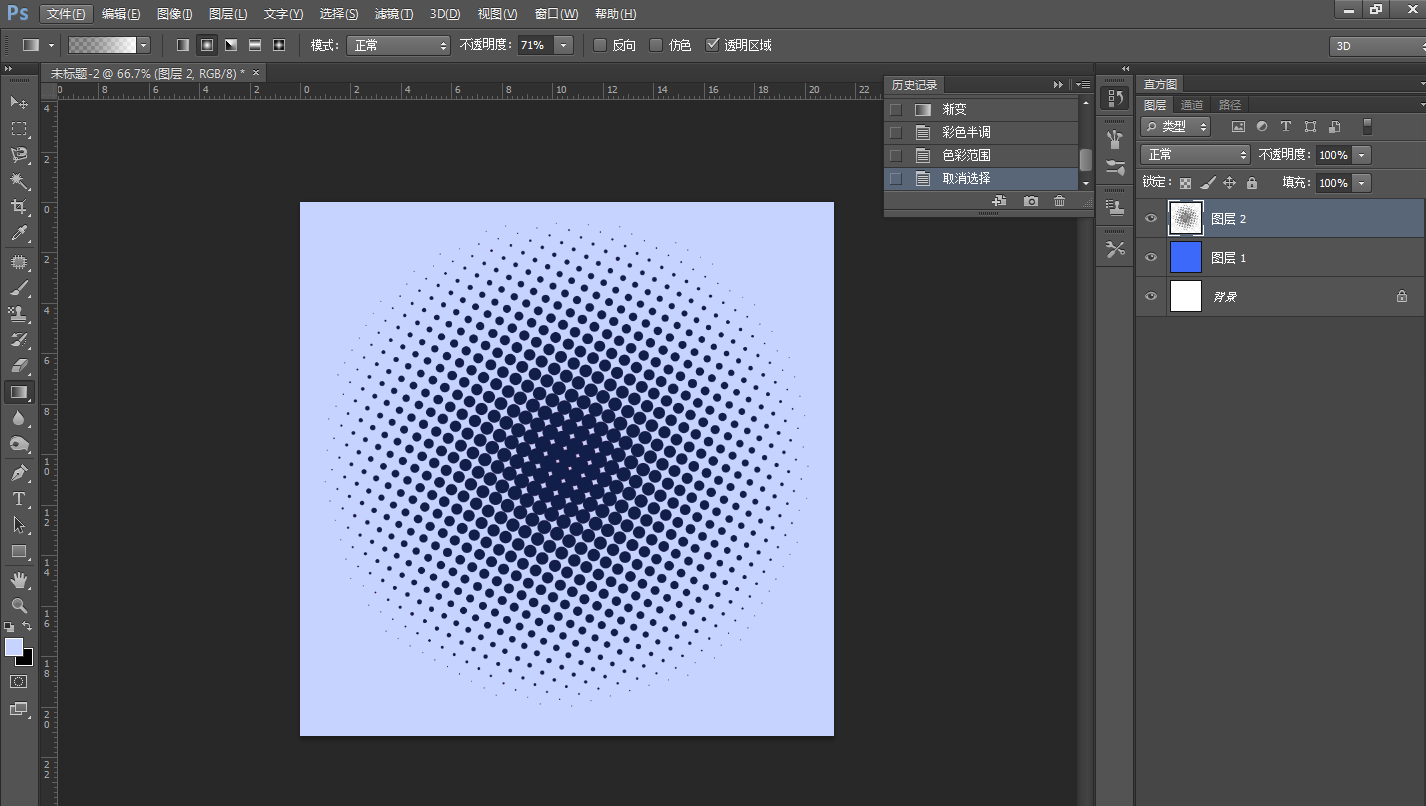Select the Clone Stamp tool
This screenshot has width=1426, height=806.
[x=19, y=313]
